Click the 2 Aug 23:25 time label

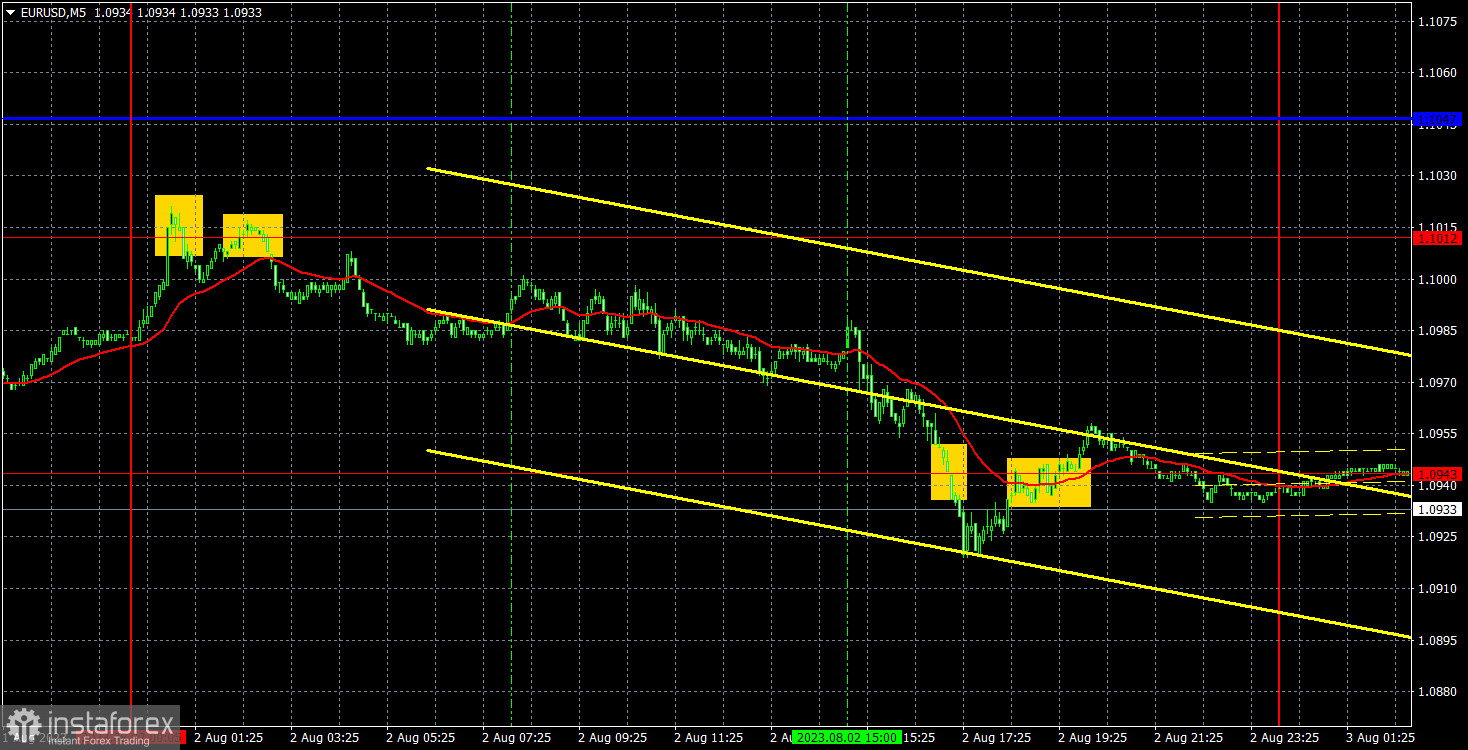(1284, 737)
